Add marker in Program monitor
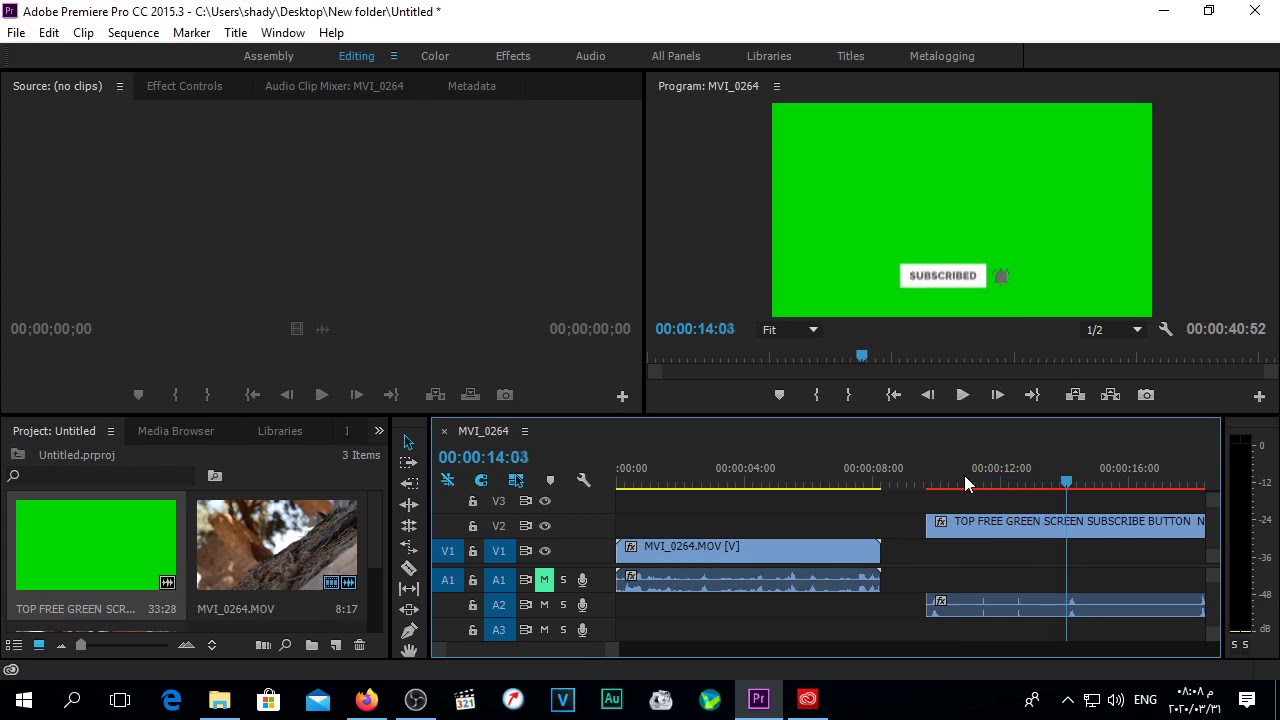Screen dimensions: 1280x720 [779, 395]
